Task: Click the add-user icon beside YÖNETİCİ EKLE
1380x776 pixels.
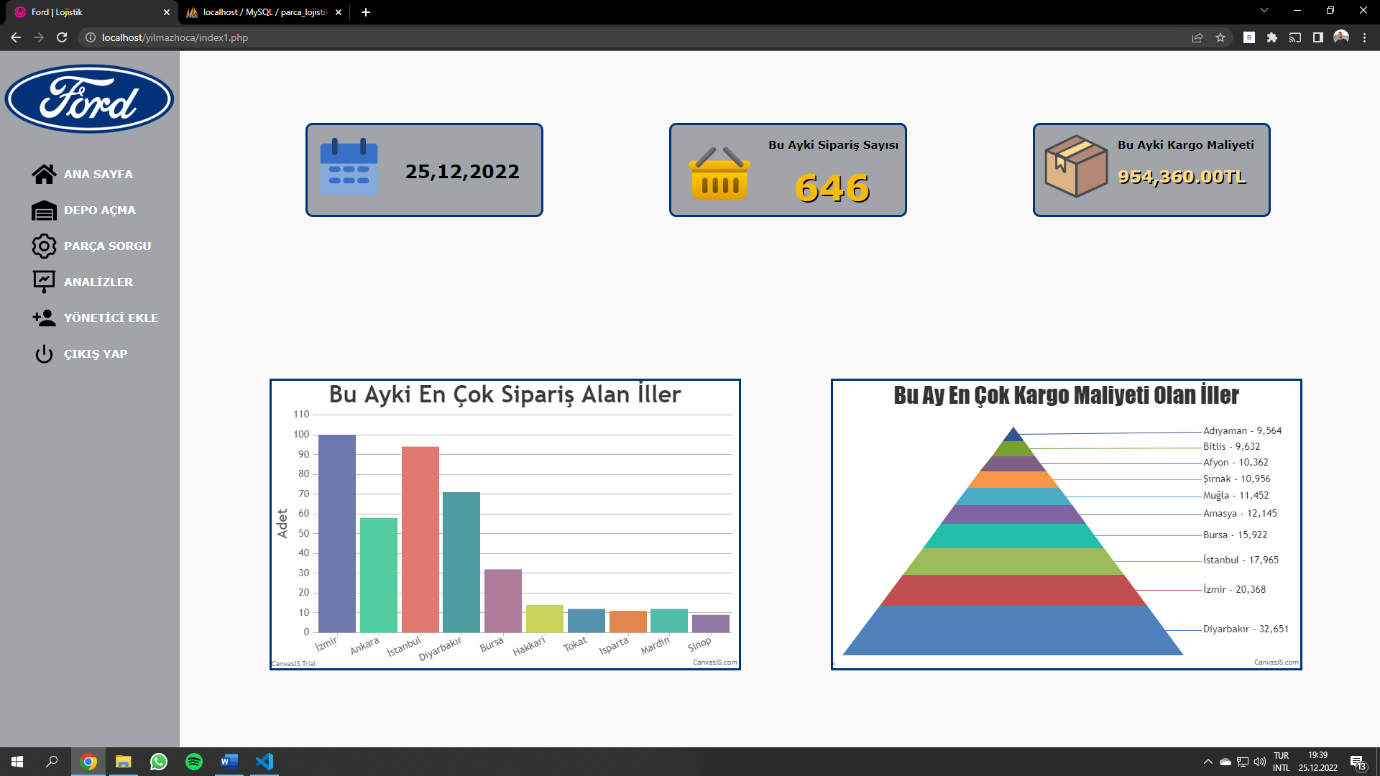Action: [44, 318]
